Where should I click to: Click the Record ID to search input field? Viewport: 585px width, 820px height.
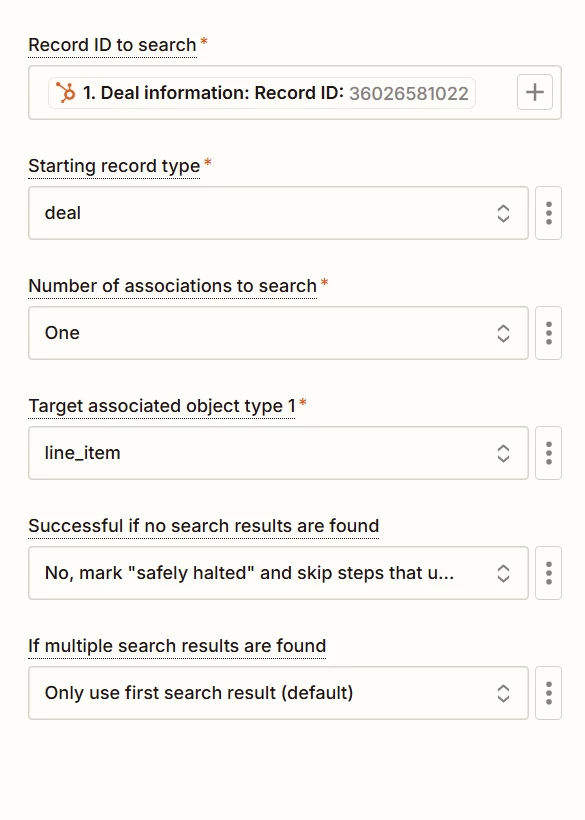[295, 93]
